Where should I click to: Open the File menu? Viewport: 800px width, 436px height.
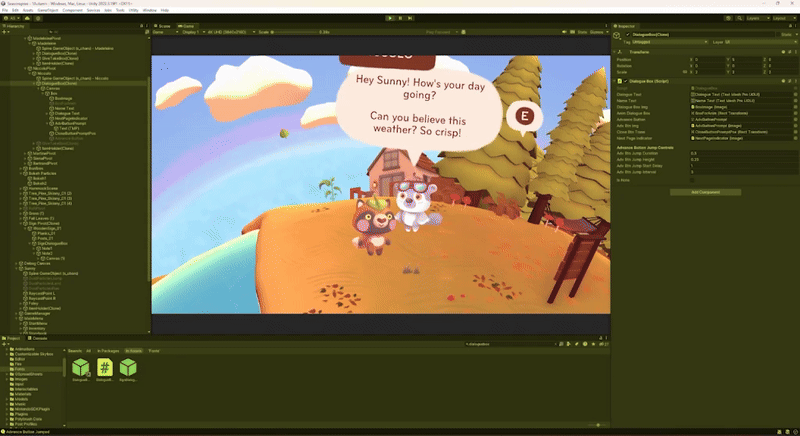click(x=5, y=10)
